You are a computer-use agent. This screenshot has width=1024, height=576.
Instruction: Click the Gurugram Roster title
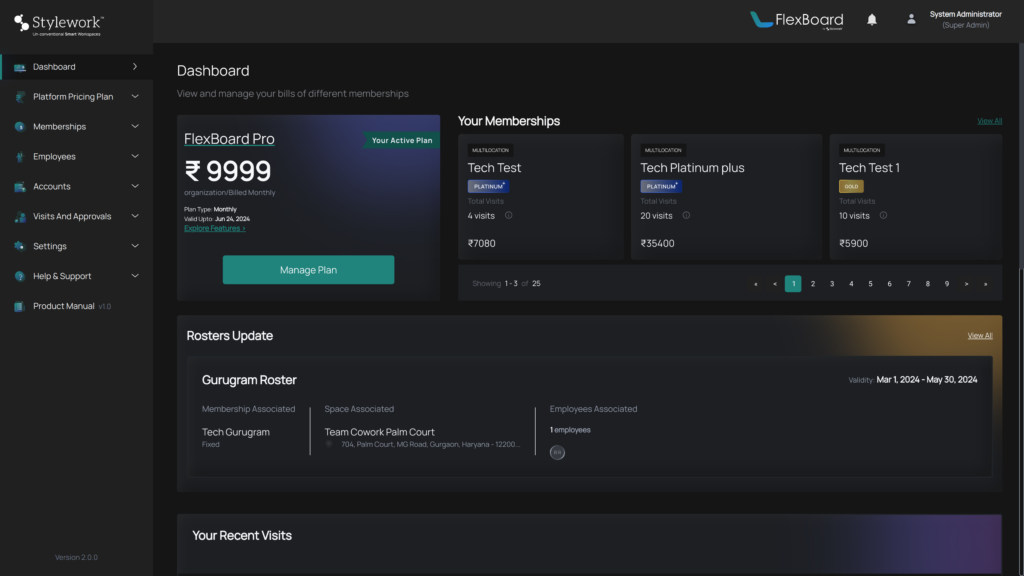point(249,380)
